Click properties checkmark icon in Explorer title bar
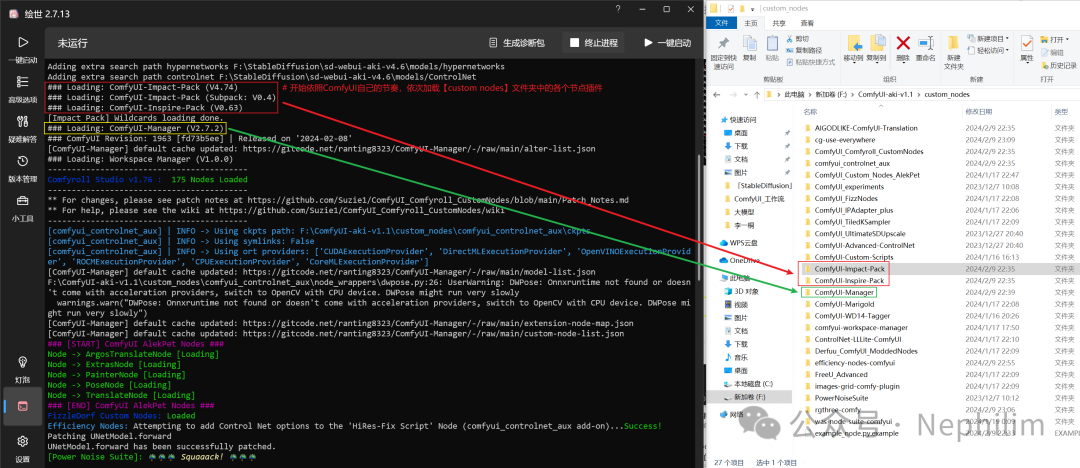Viewport: 1080px width, 468px height. (x=729, y=8)
